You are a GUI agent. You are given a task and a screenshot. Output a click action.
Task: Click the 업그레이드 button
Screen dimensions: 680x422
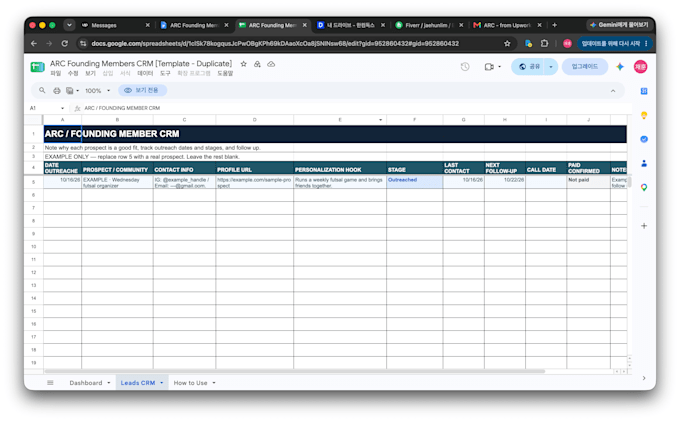[585, 67]
